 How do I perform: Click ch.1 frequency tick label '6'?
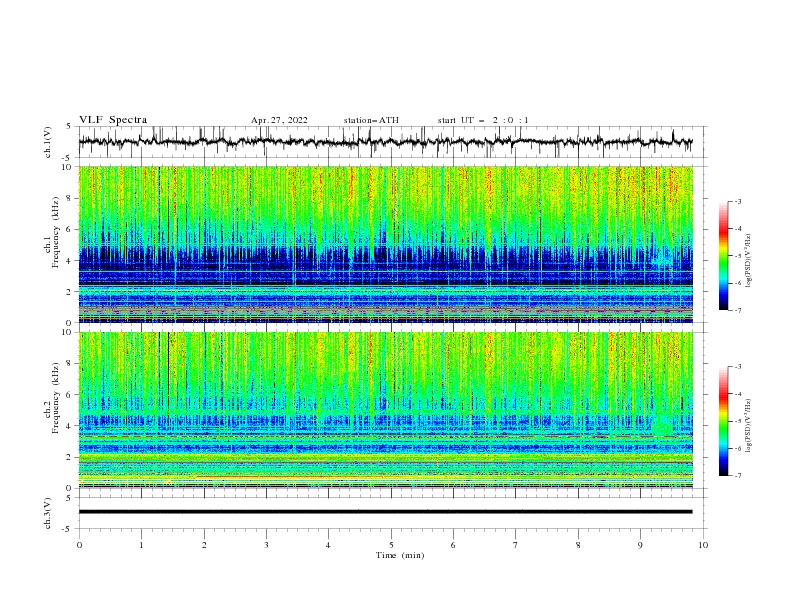pos(70,229)
